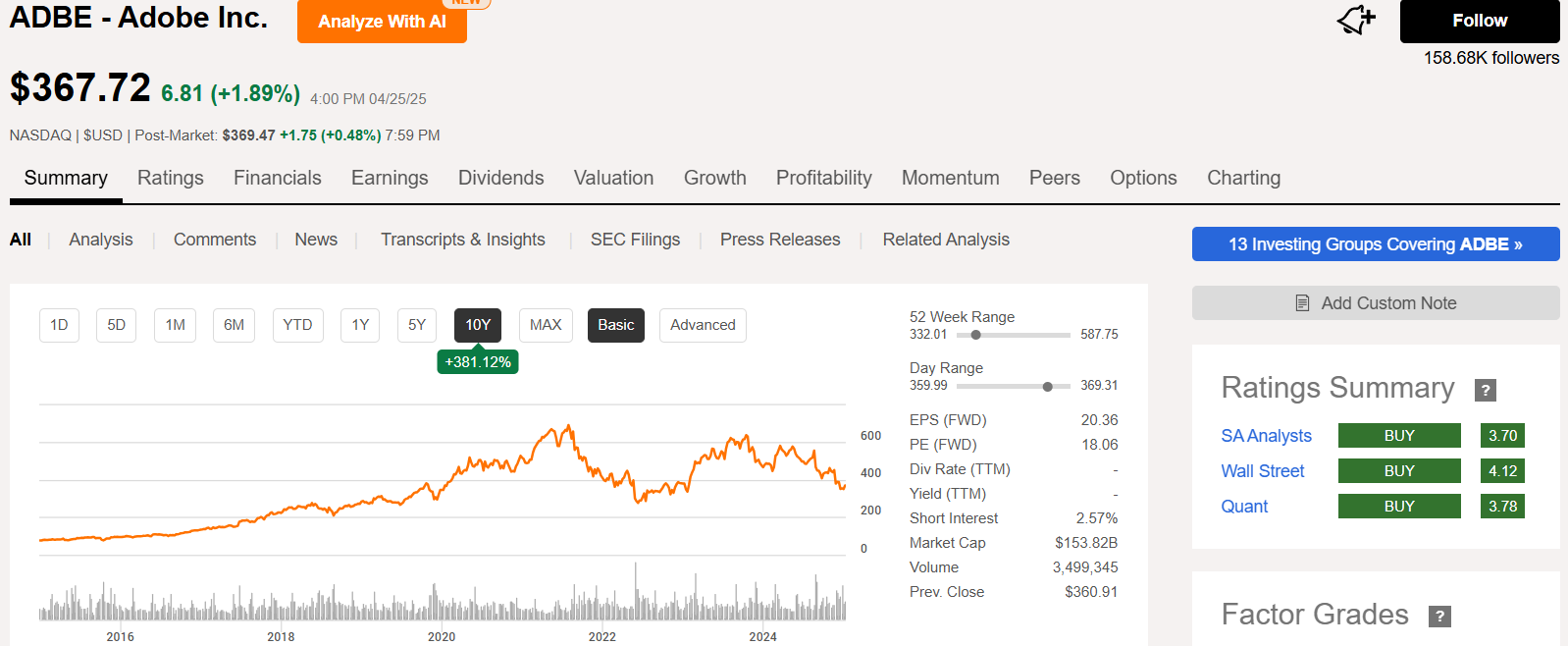This screenshot has height=646, width=1568.
Task: Filter feed by News
Action: click(x=316, y=240)
